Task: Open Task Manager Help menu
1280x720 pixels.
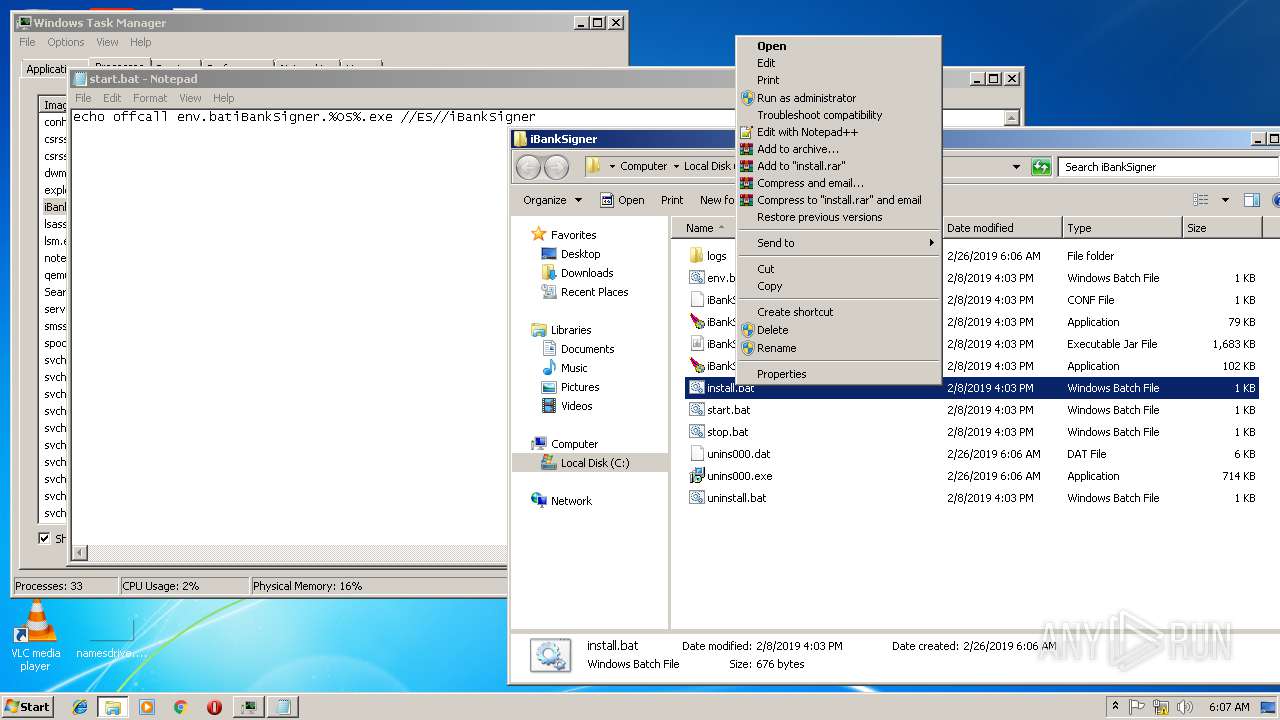Action: tap(141, 42)
